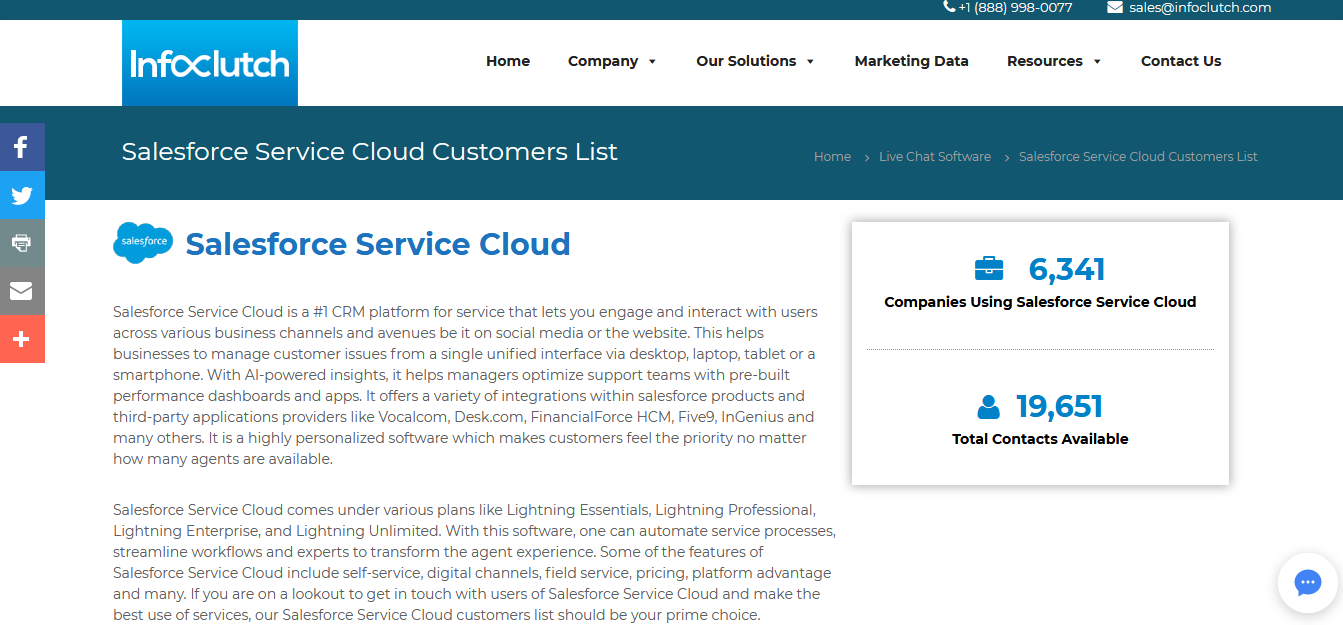Expand the Resources dropdown arrow
The height and width of the screenshot is (625, 1343).
point(1097,62)
